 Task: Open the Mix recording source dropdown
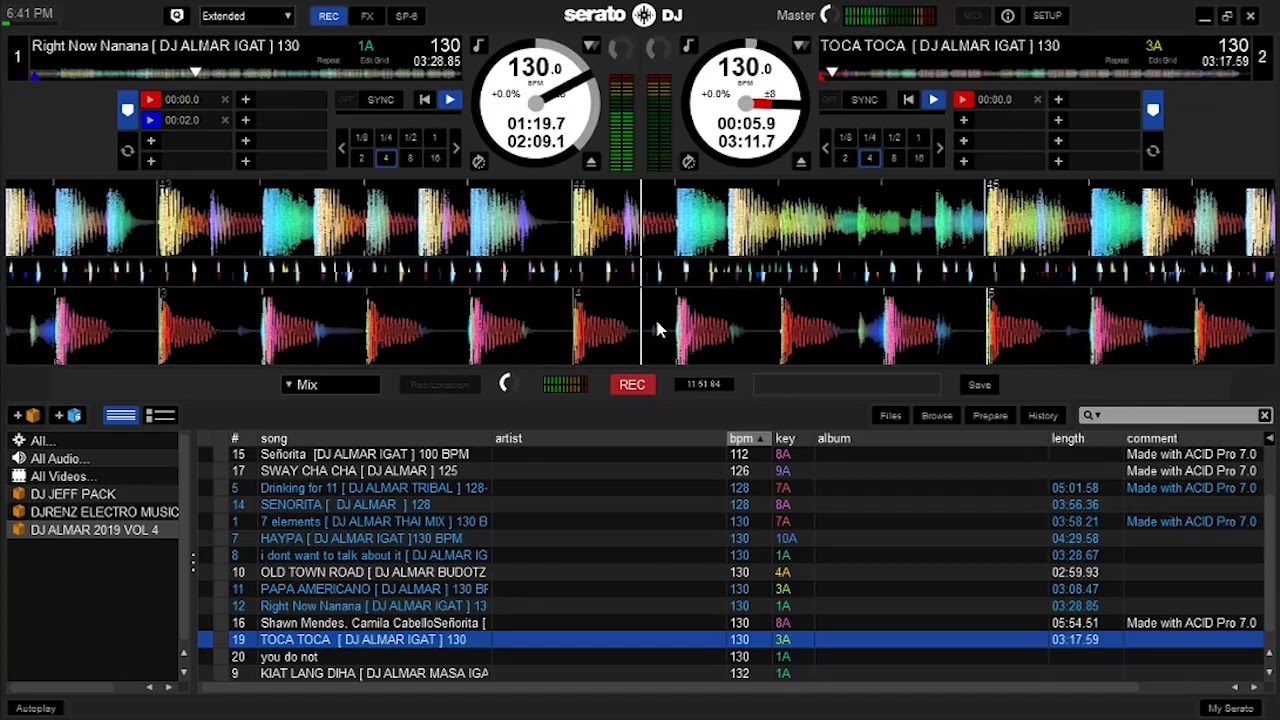click(330, 385)
